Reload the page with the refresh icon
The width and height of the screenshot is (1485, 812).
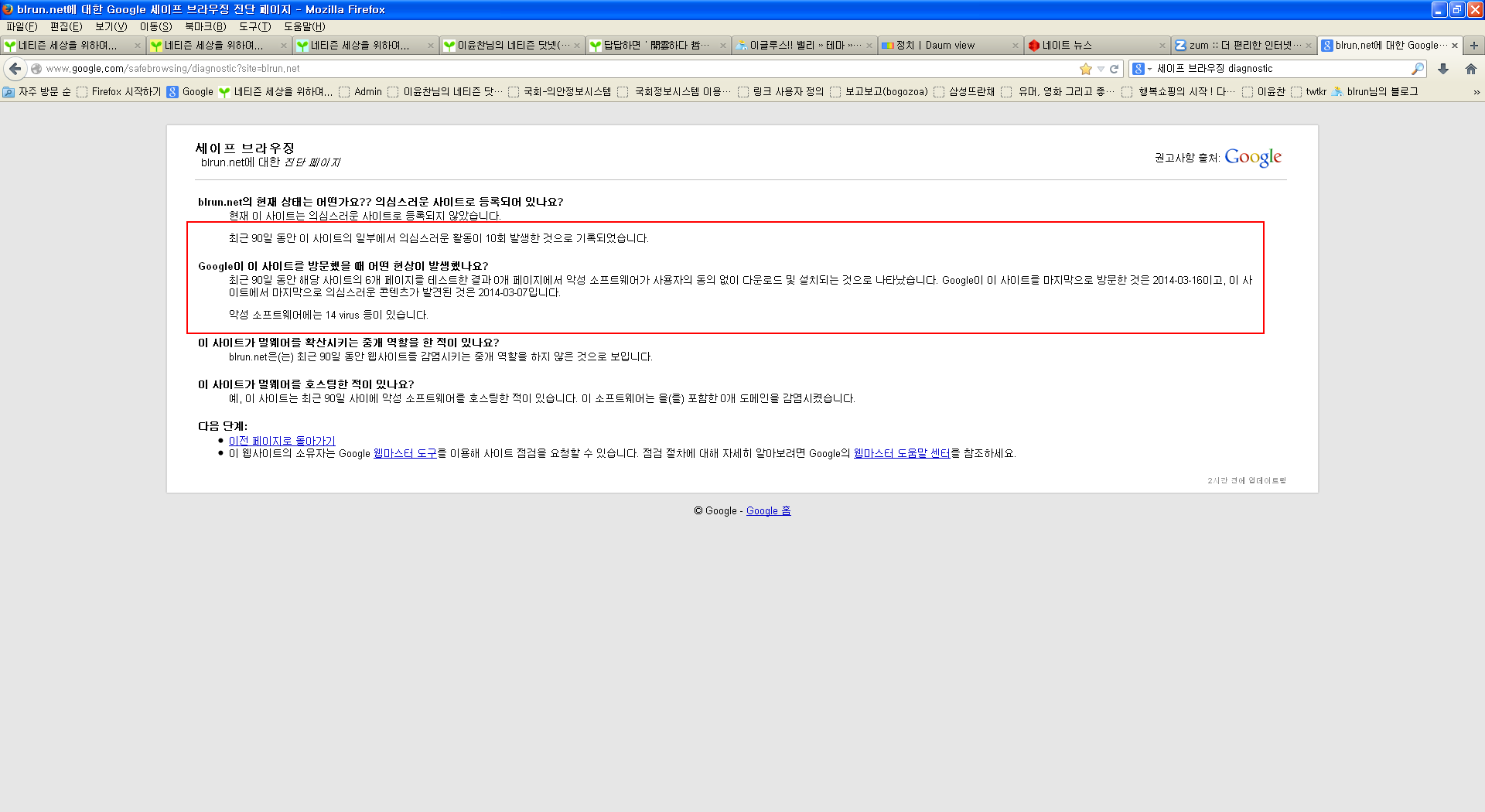point(1115,69)
